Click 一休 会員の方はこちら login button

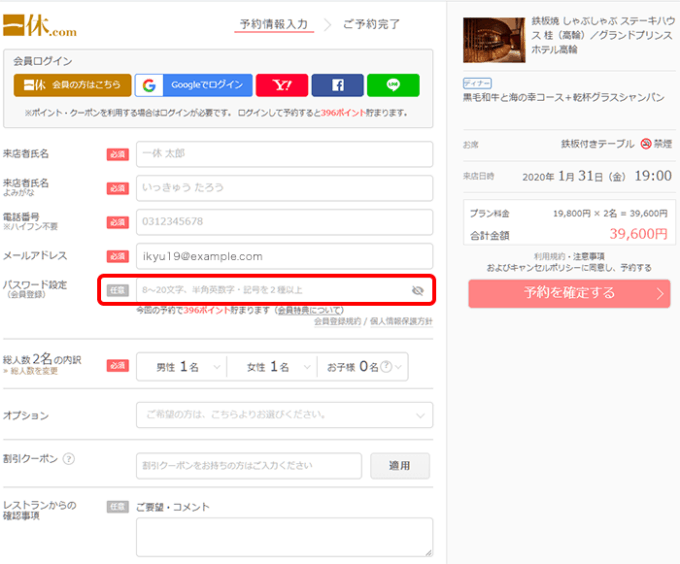click(x=72, y=85)
